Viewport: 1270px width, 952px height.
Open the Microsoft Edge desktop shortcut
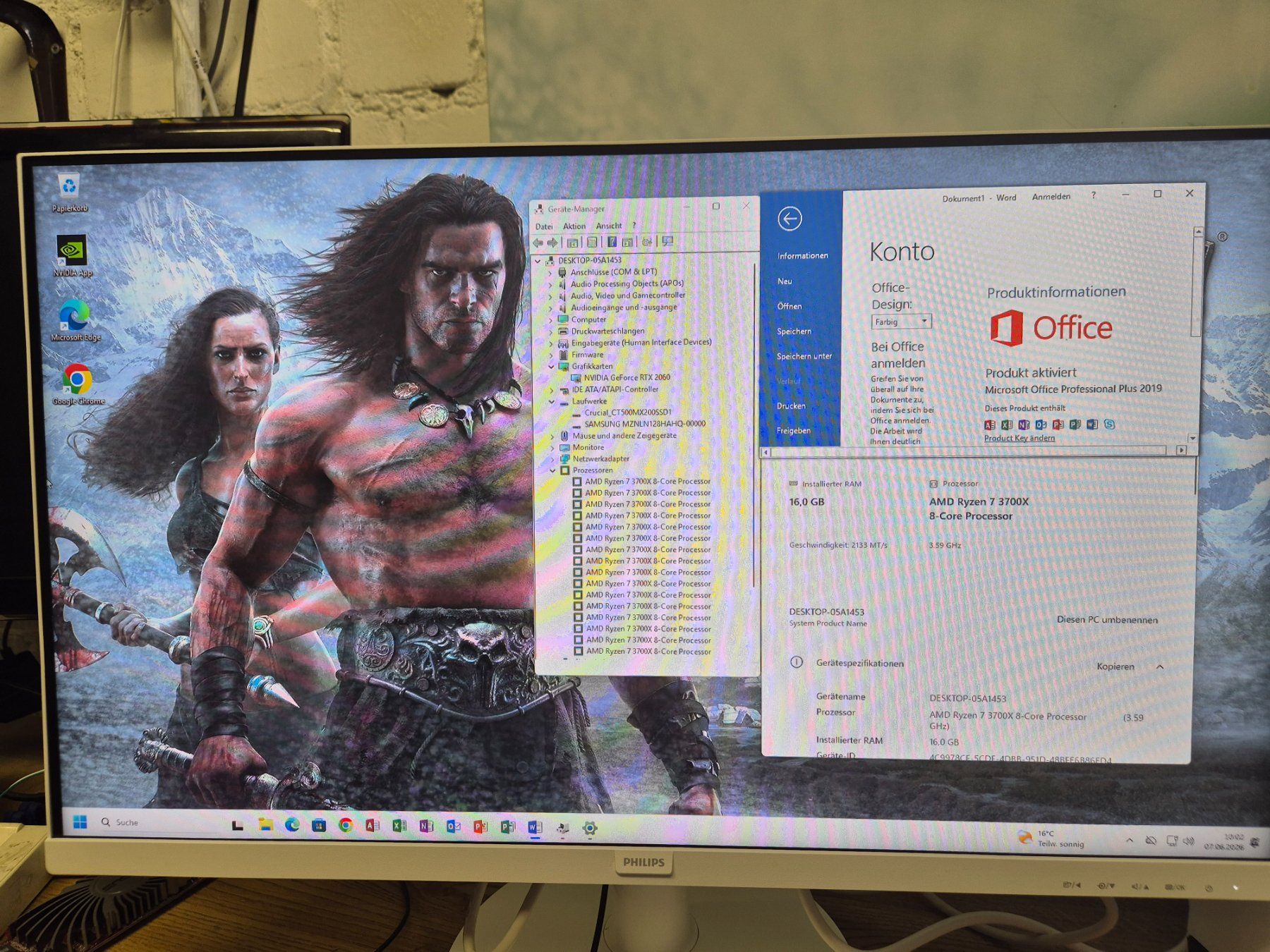(75, 321)
